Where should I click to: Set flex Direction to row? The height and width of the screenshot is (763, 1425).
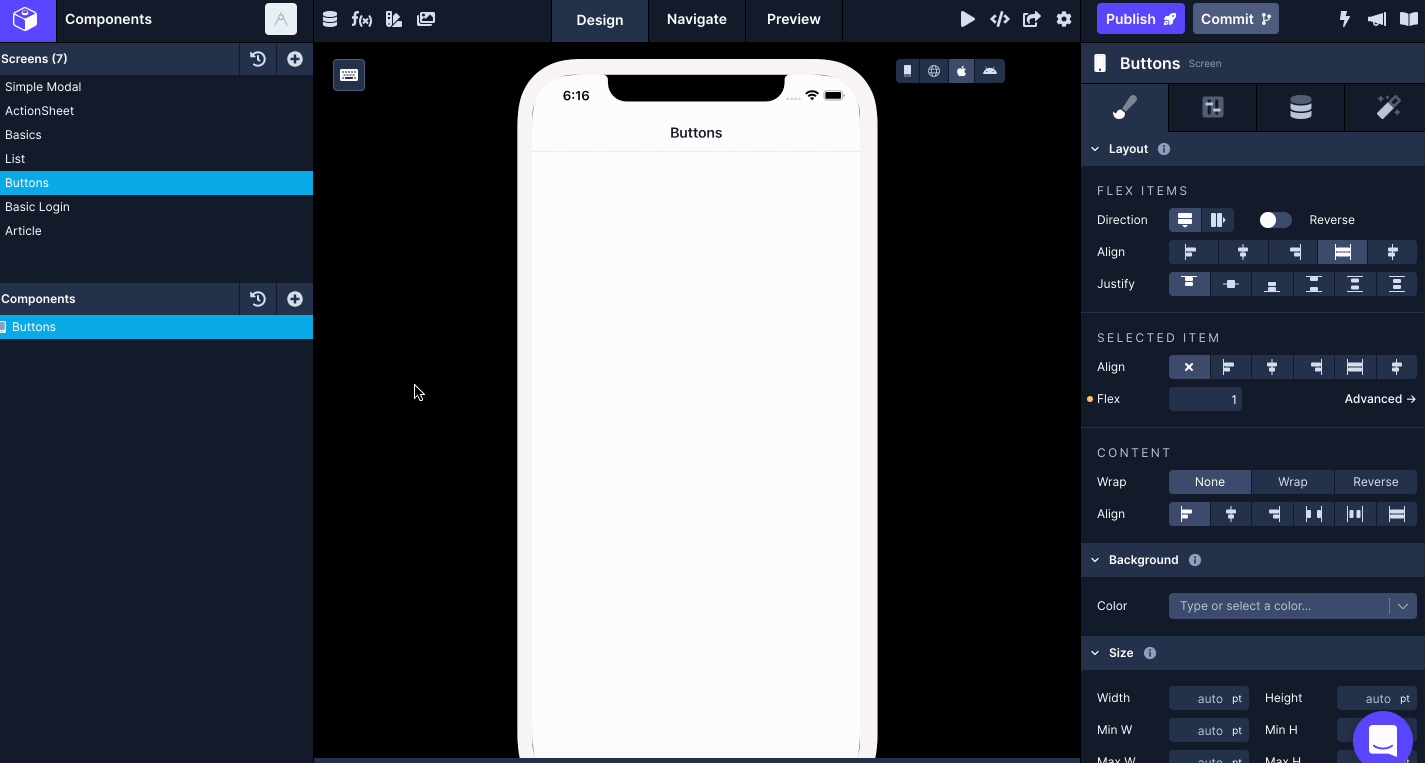click(x=1218, y=220)
